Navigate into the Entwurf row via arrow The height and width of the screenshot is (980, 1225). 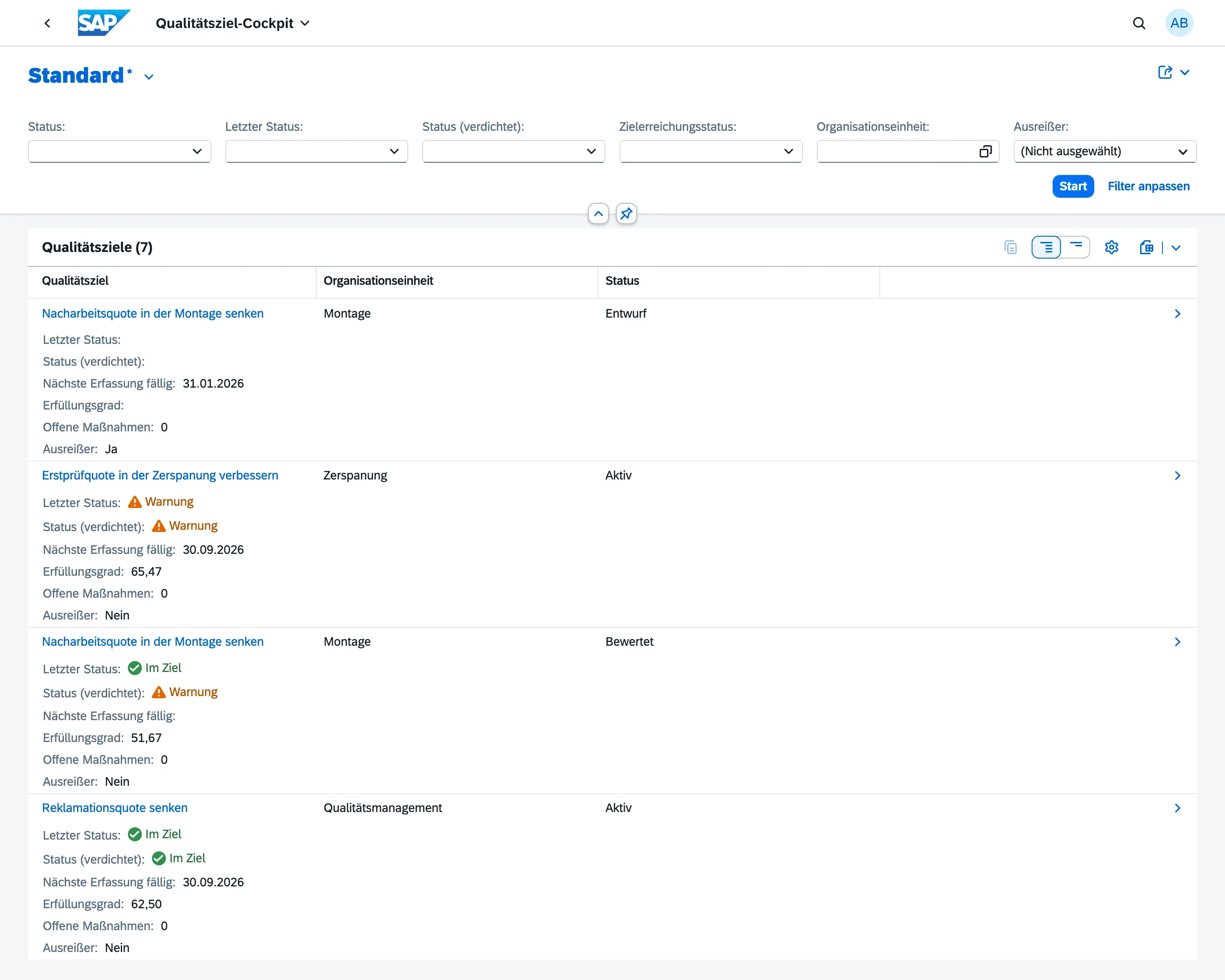coord(1177,314)
